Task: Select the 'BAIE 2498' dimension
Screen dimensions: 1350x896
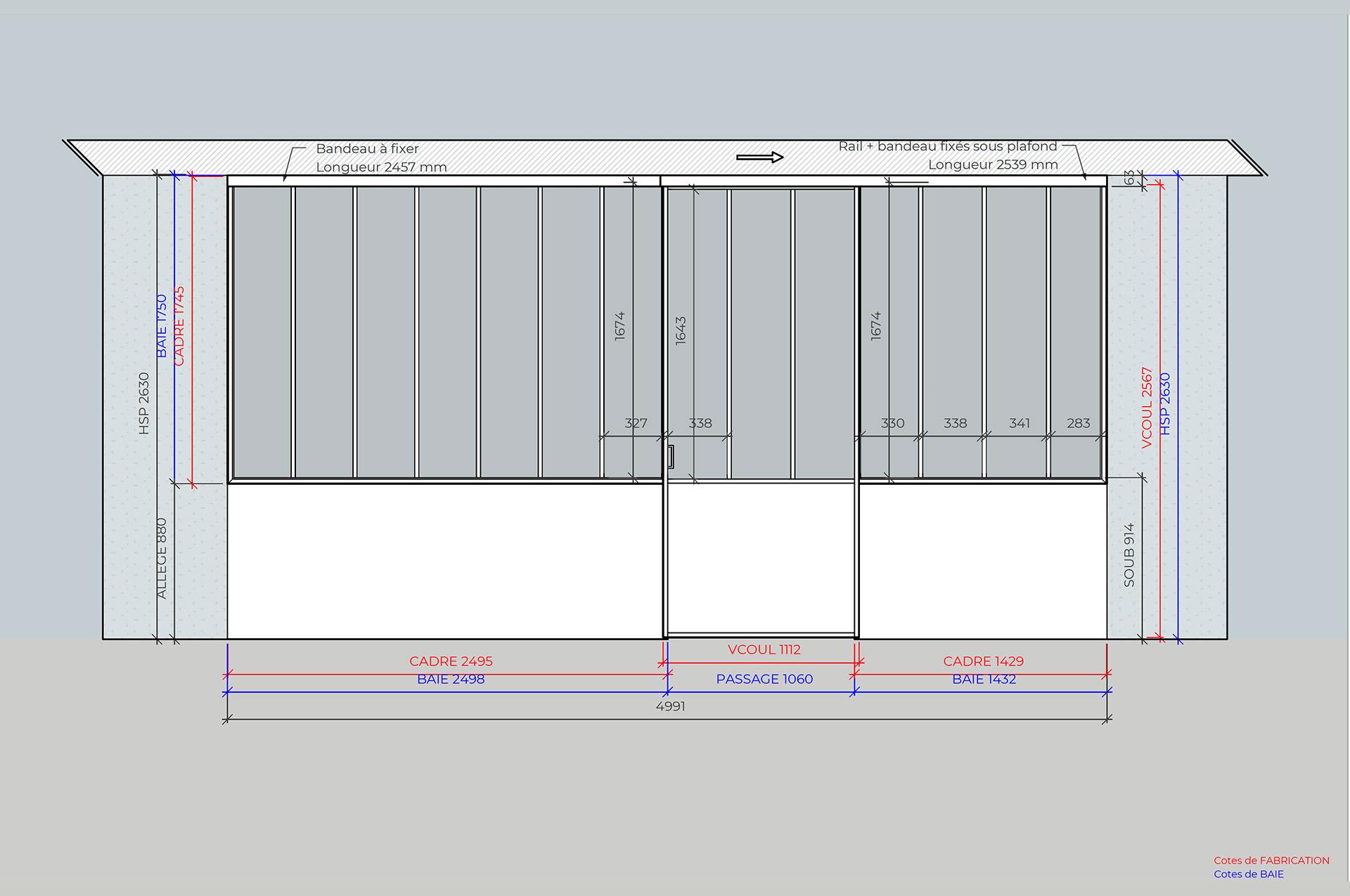Action: (x=451, y=680)
